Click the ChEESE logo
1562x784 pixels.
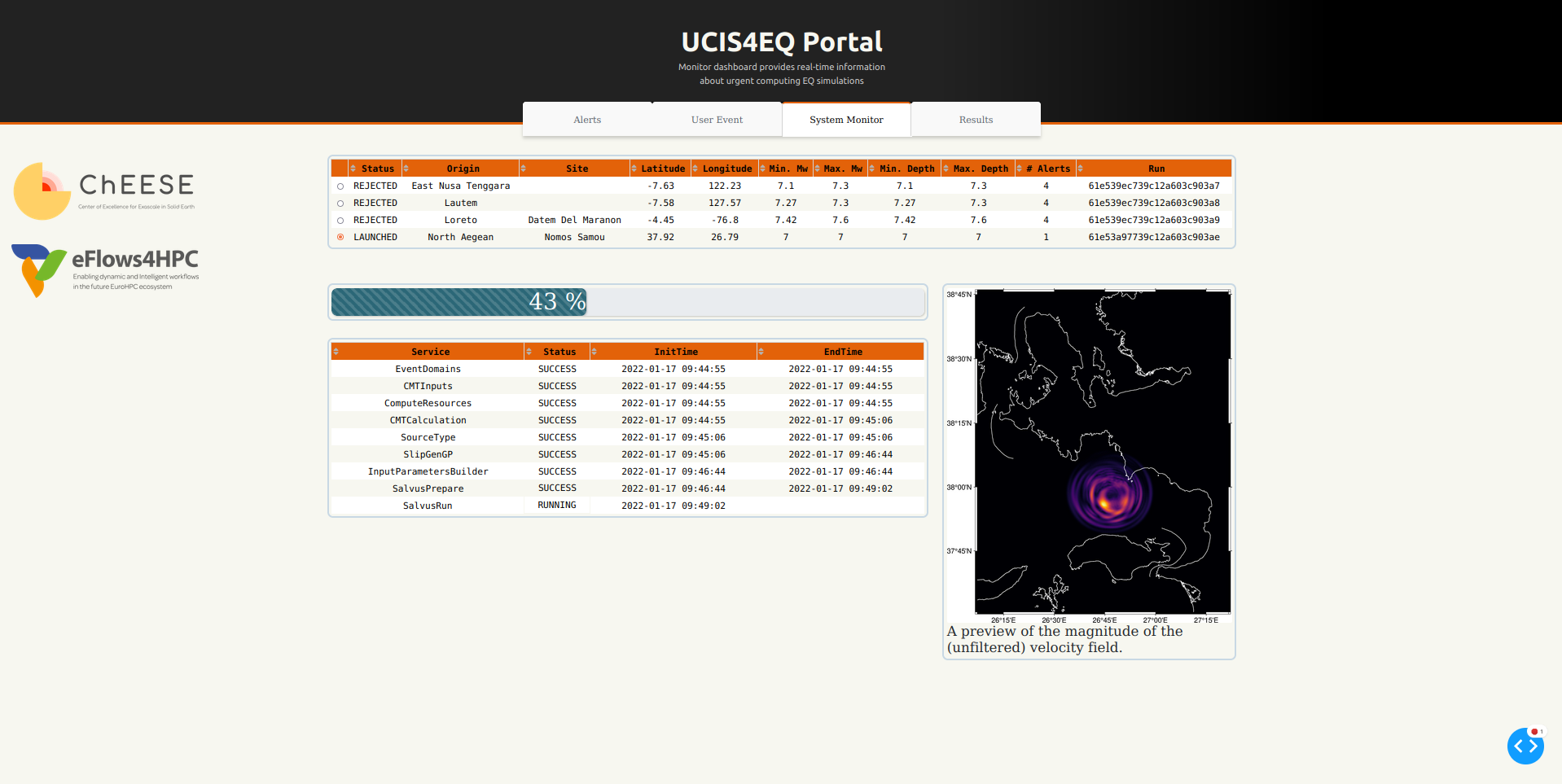pos(104,191)
